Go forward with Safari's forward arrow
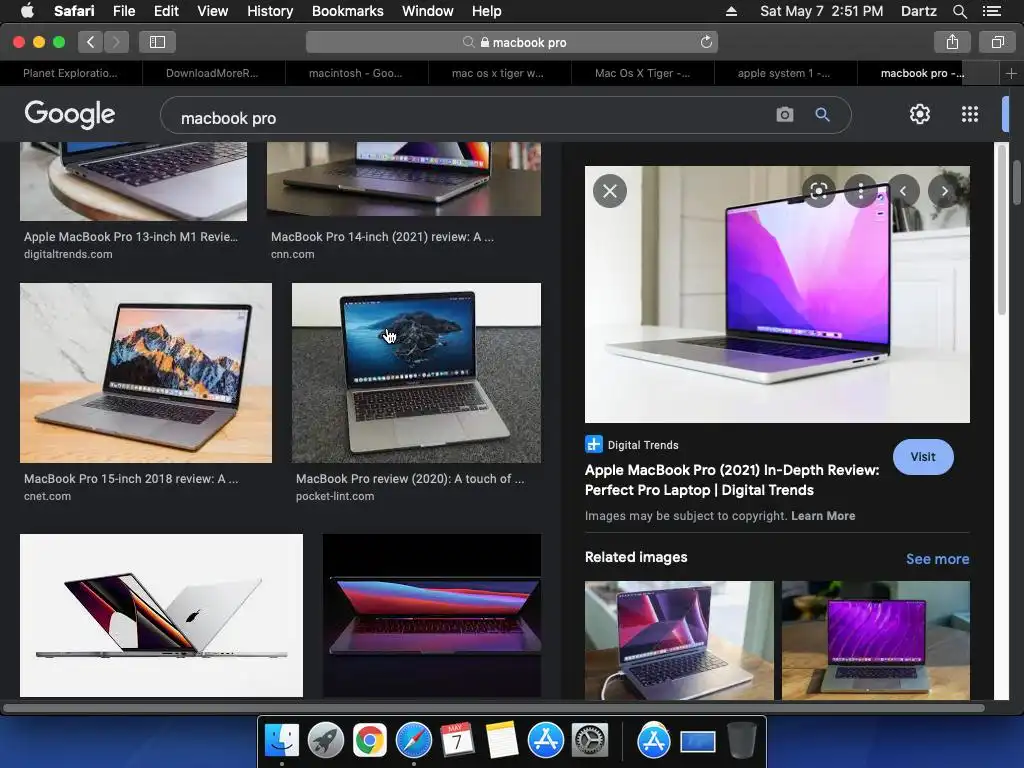 click(x=116, y=42)
